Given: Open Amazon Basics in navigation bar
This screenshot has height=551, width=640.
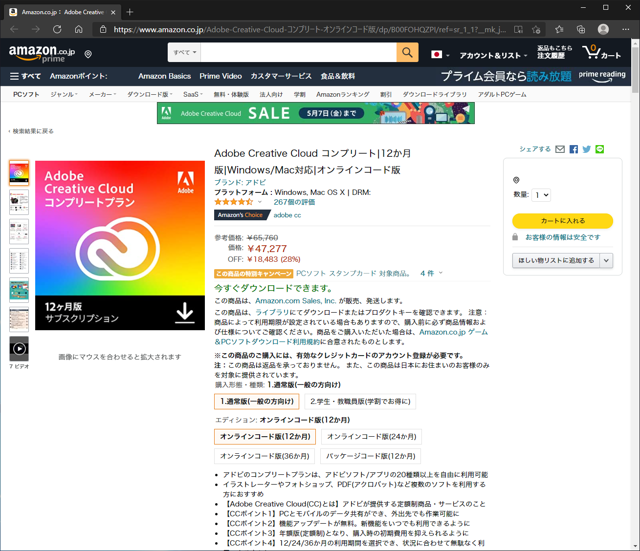Looking at the screenshot, I should (164, 76).
